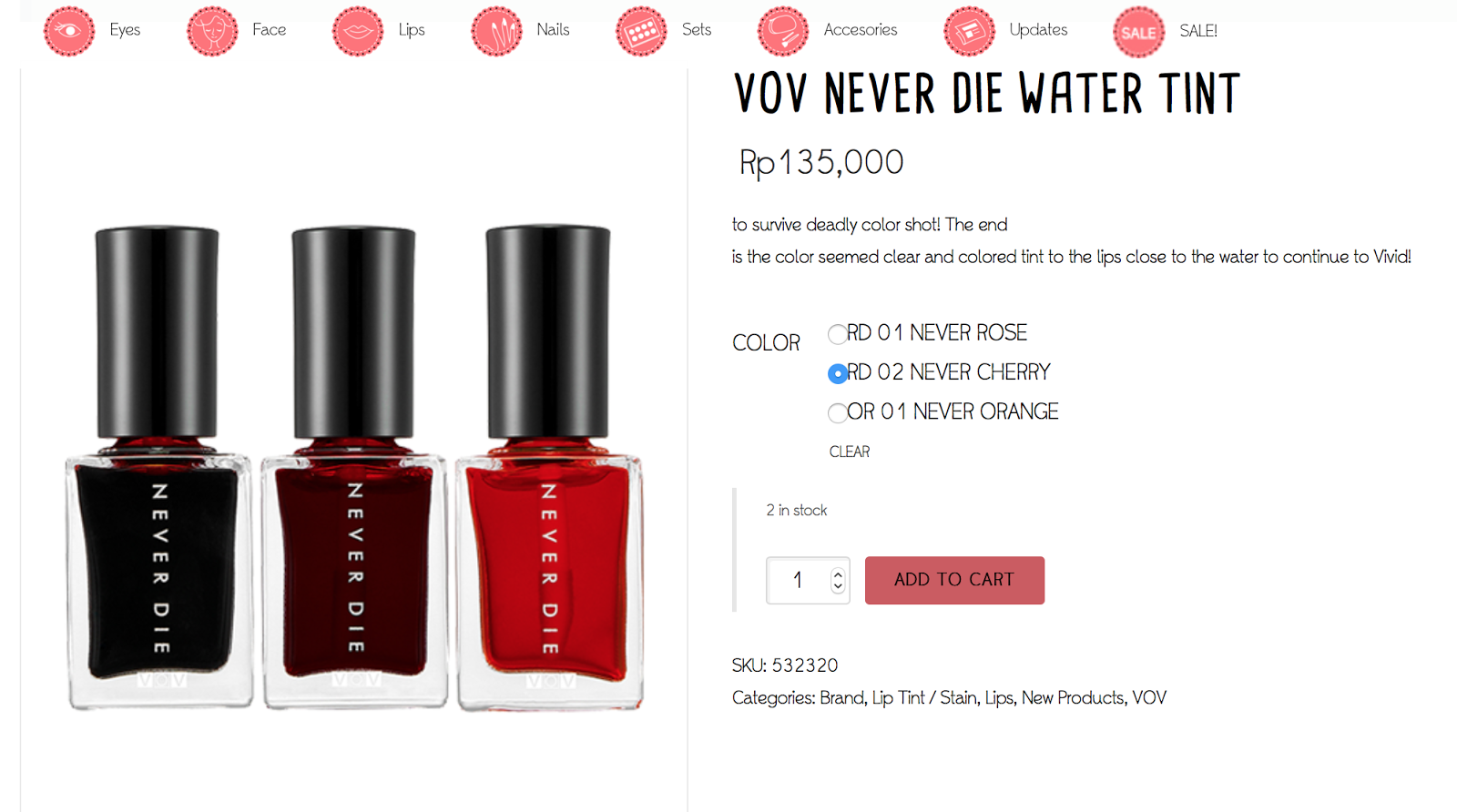Screen dimensions: 1457x812
Task: Open the Accesories category icon
Action: 783,31
